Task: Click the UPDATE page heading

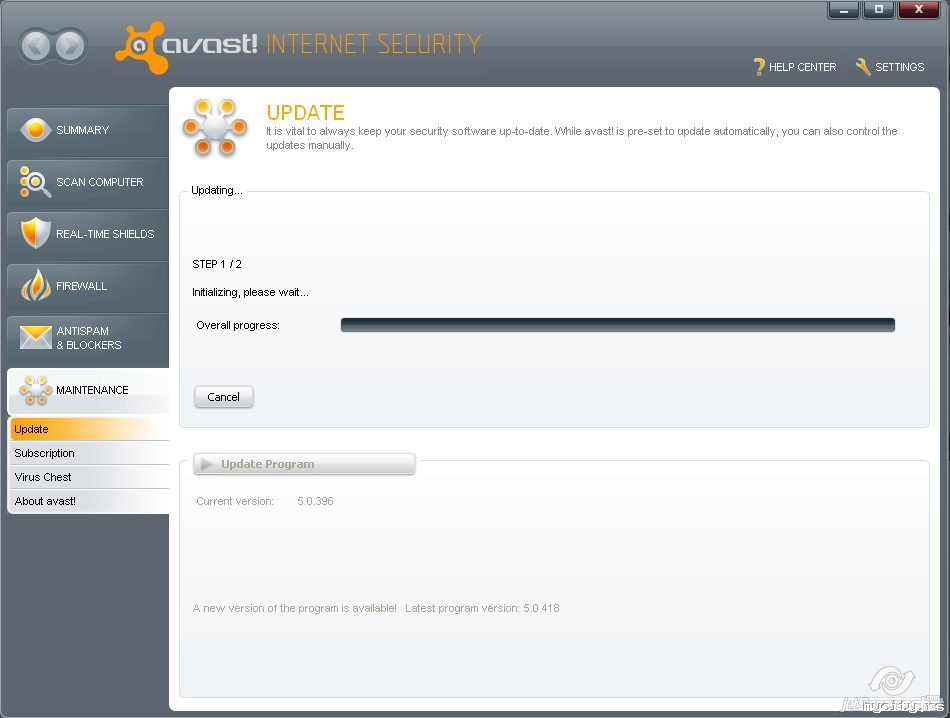Action: point(305,113)
